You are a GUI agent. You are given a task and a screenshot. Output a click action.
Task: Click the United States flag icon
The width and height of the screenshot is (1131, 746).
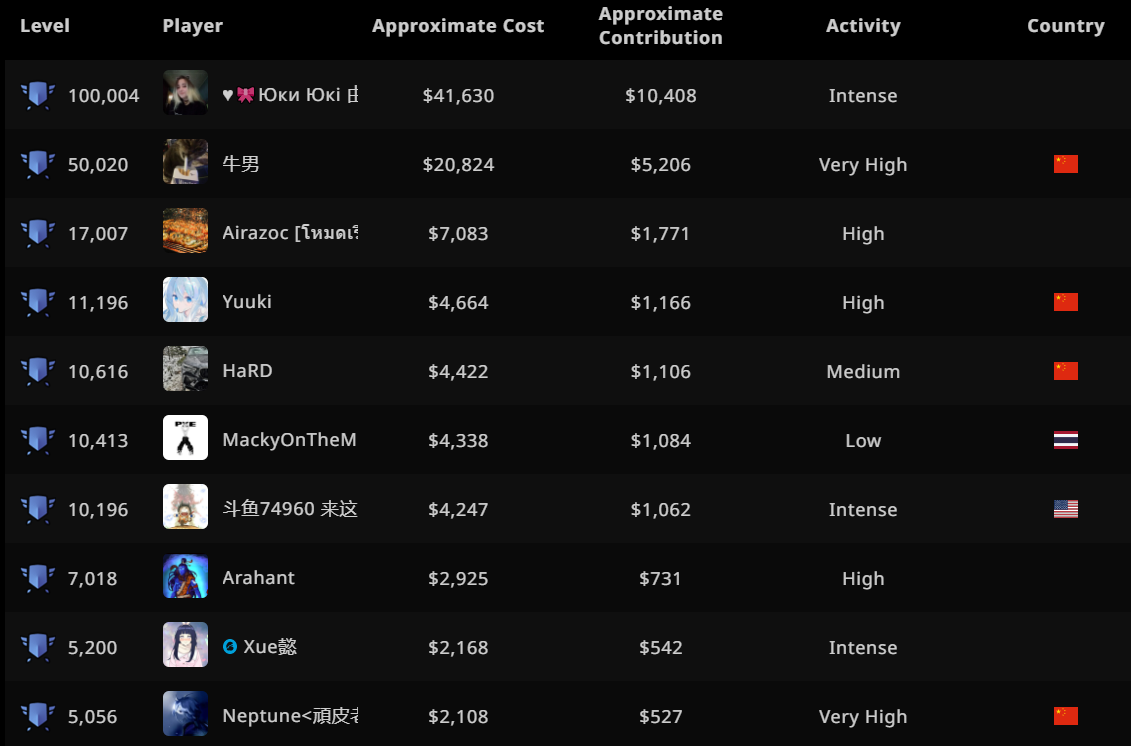[1065, 509]
